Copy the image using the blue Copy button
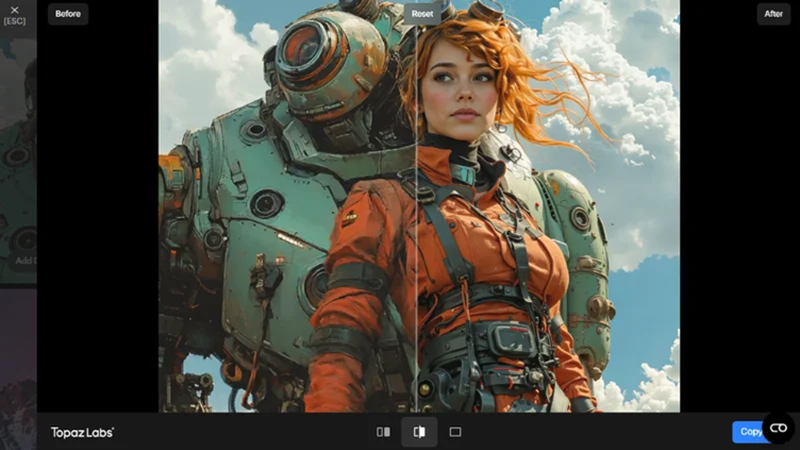The width and height of the screenshot is (800, 450). (748, 432)
